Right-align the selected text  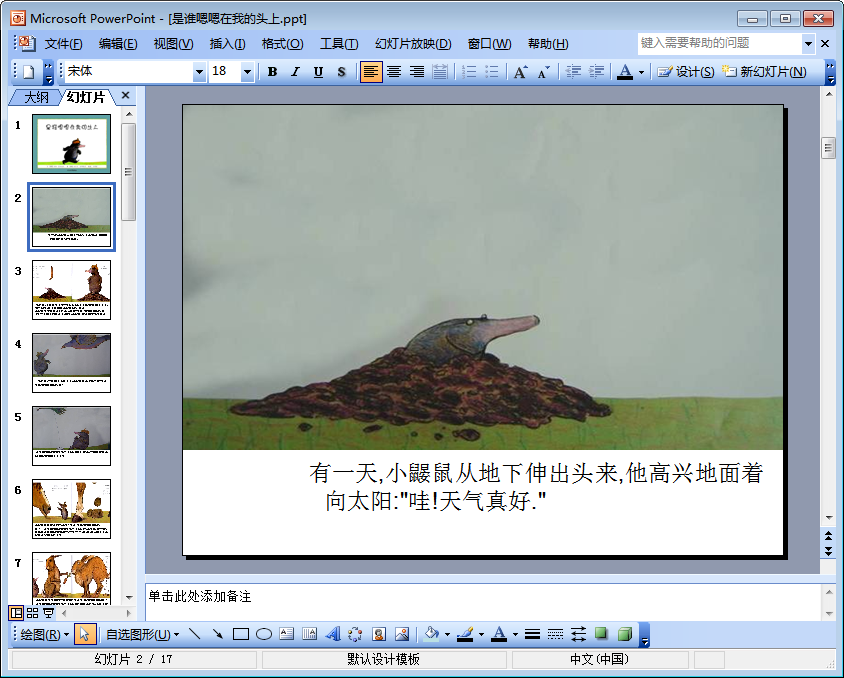point(417,72)
